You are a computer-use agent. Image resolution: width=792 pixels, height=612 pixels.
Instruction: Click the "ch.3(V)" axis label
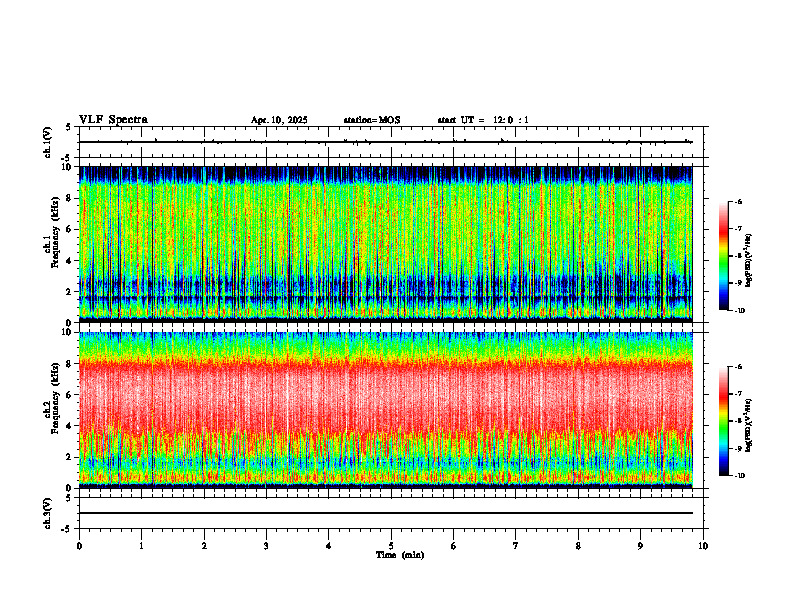pyautogui.click(x=47, y=513)
